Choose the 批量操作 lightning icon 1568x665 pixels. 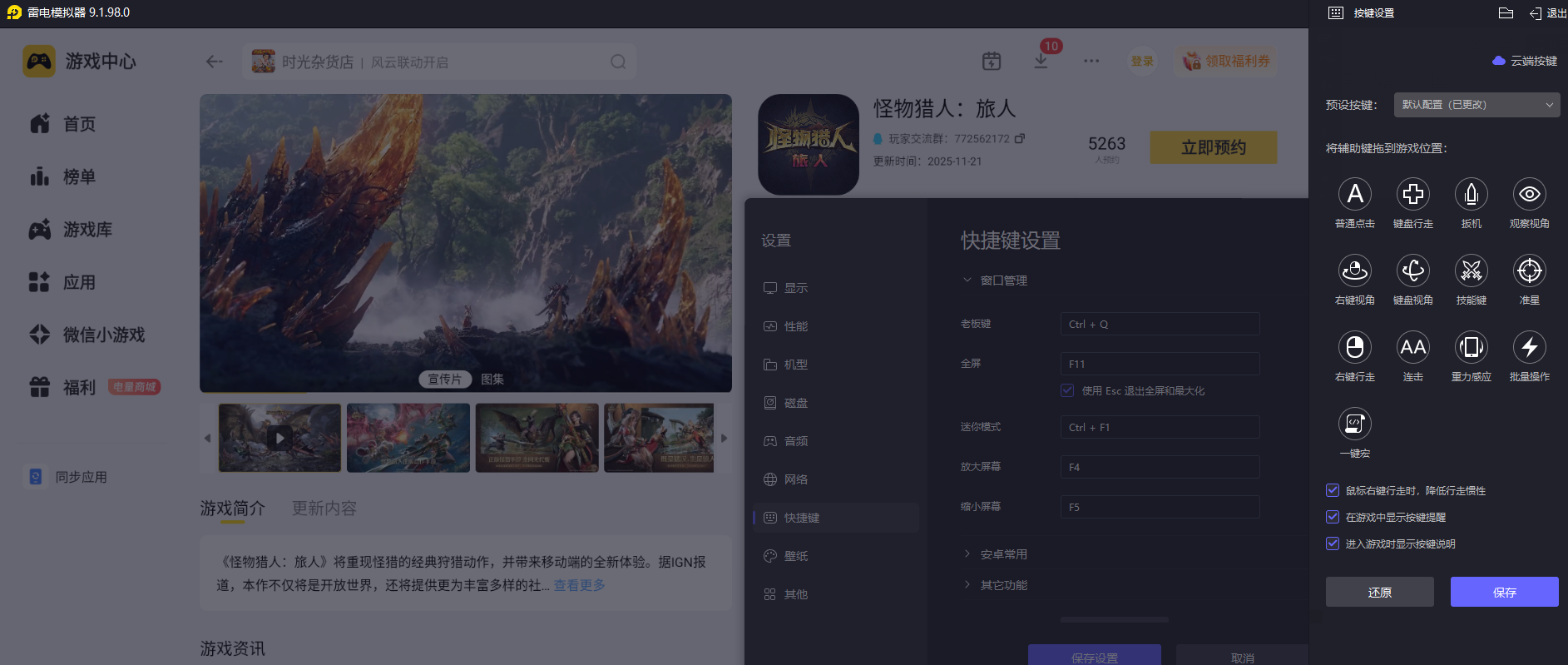pos(1530,347)
